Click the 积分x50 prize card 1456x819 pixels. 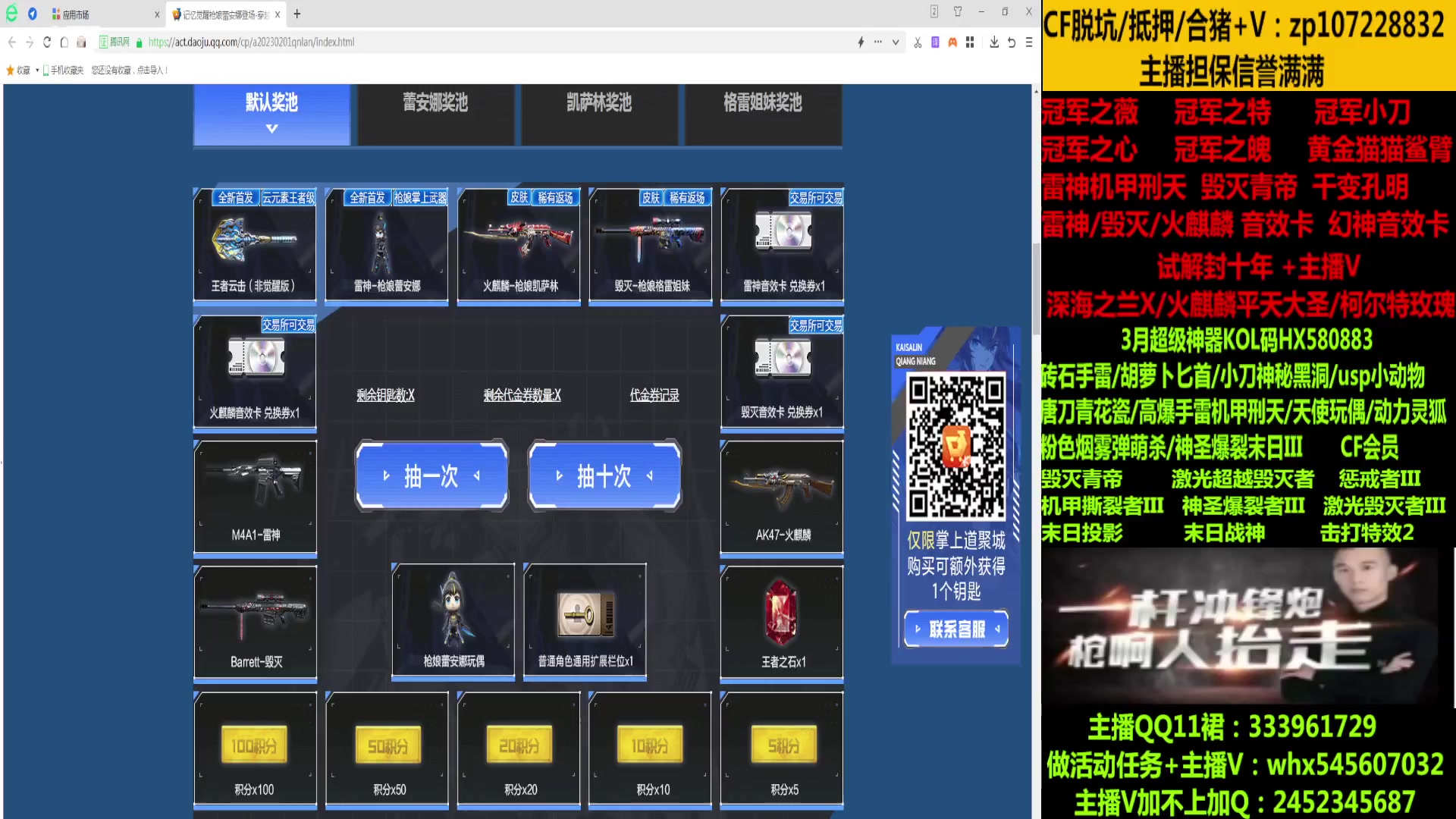coord(387,748)
